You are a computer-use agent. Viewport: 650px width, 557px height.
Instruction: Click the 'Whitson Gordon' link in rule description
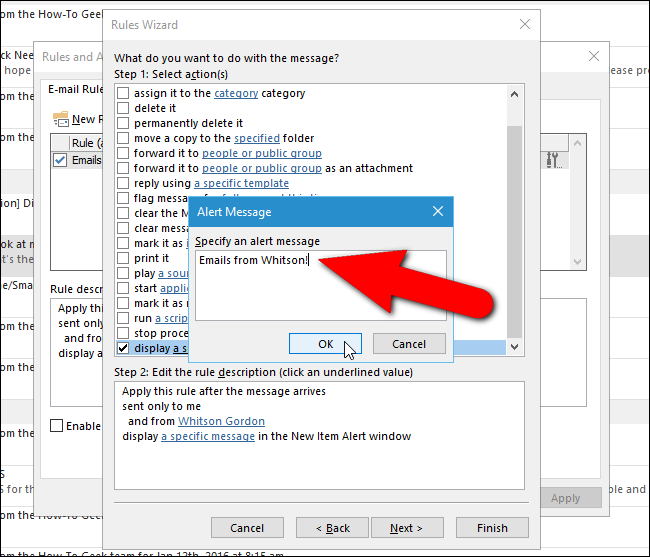(221, 421)
